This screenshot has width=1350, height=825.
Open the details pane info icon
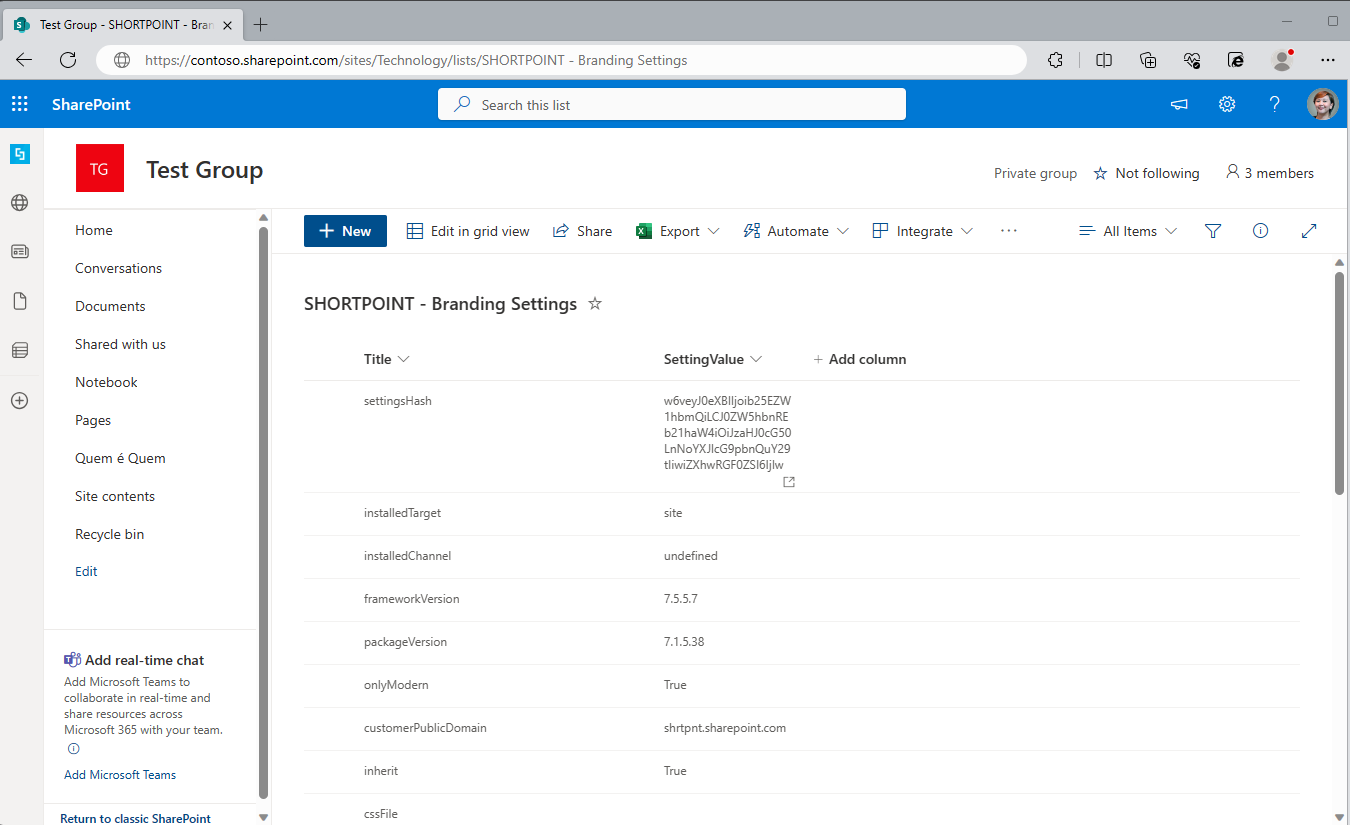pyautogui.click(x=1261, y=231)
